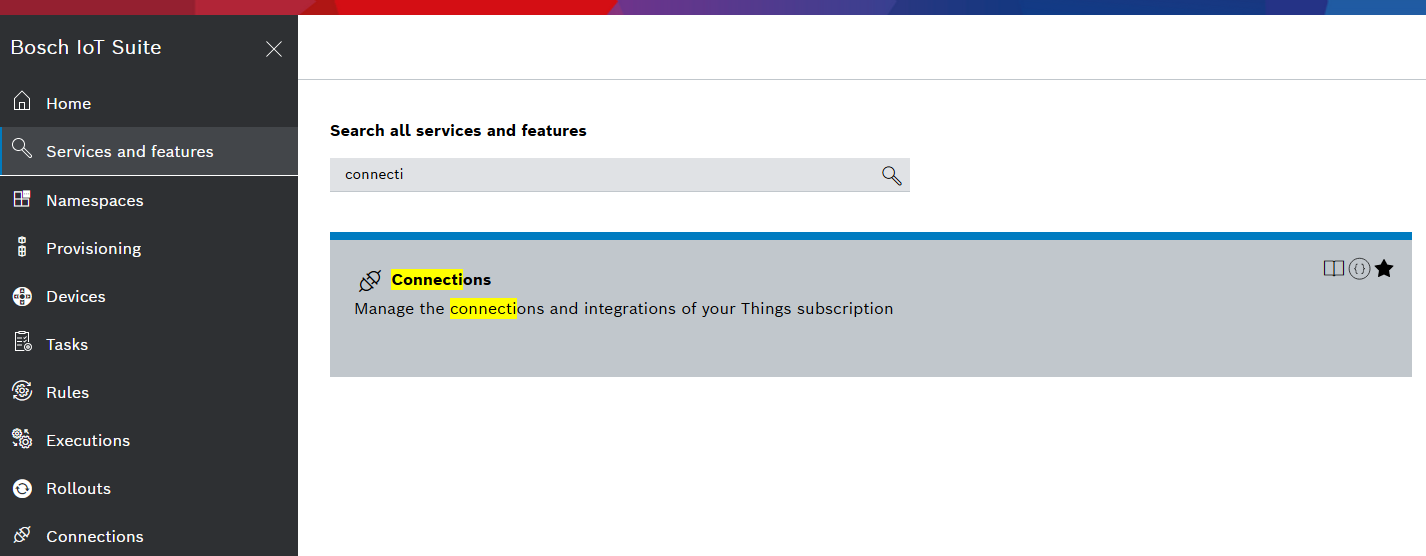Open Provisioning from the sidebar
This screenshot has width=1426, height=556.
(149, 248)
